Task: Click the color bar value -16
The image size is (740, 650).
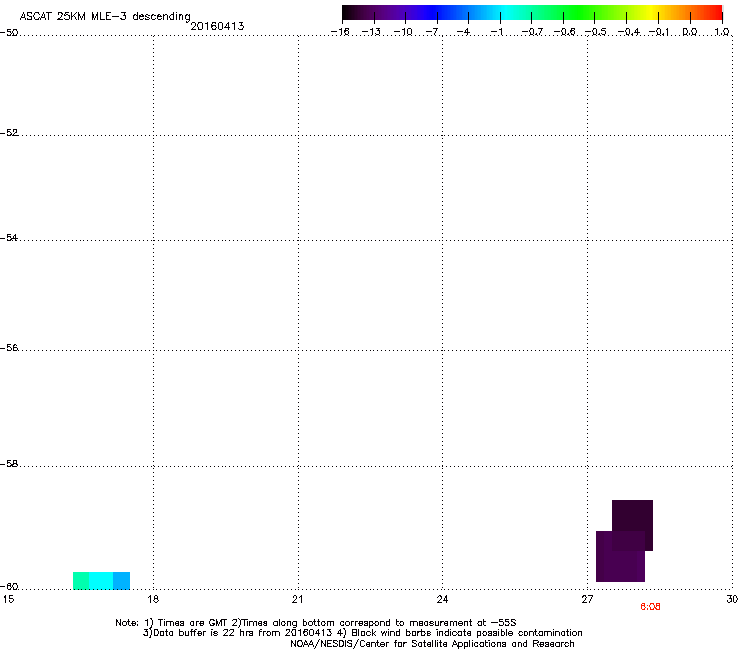Action: click(x=340, y=32)
